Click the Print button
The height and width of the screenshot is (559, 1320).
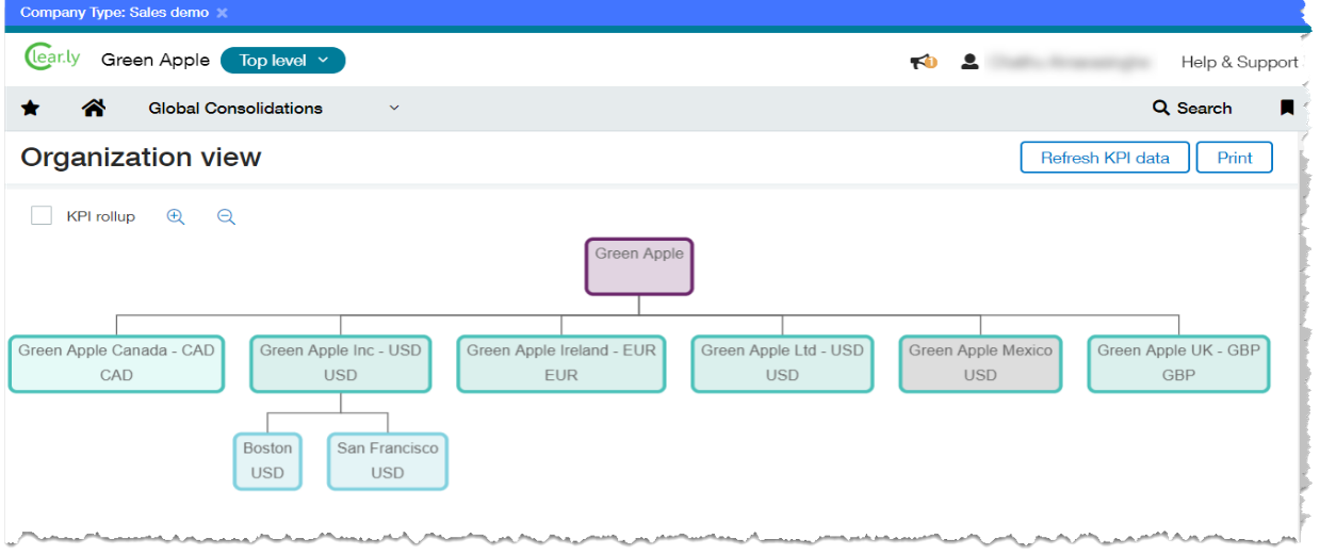click(1234, 158)
